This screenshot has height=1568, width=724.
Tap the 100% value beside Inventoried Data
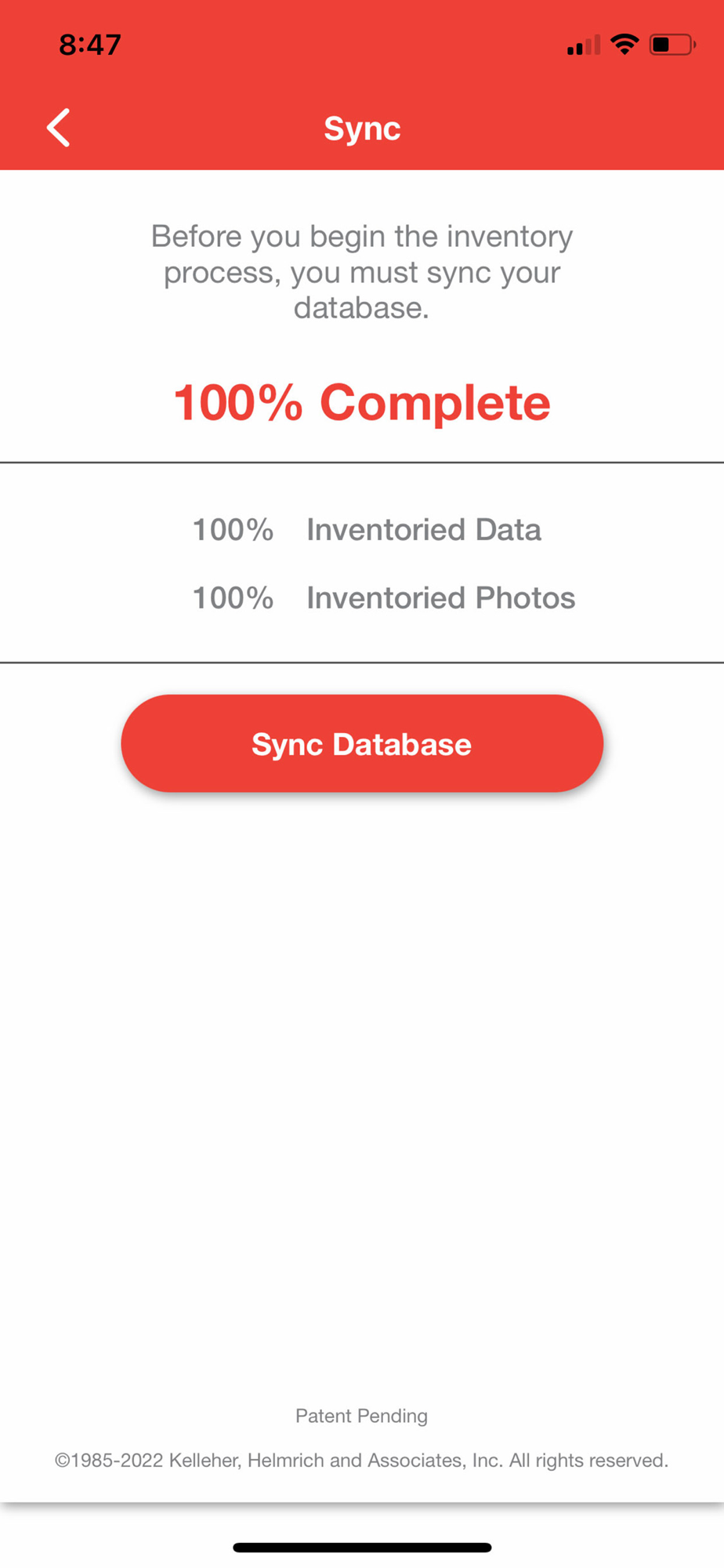(x=233, y=529)
